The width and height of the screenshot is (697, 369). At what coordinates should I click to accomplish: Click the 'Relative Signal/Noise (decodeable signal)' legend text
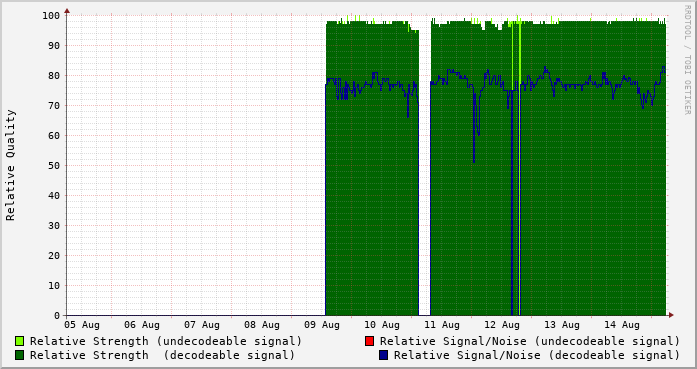point(537,355)
